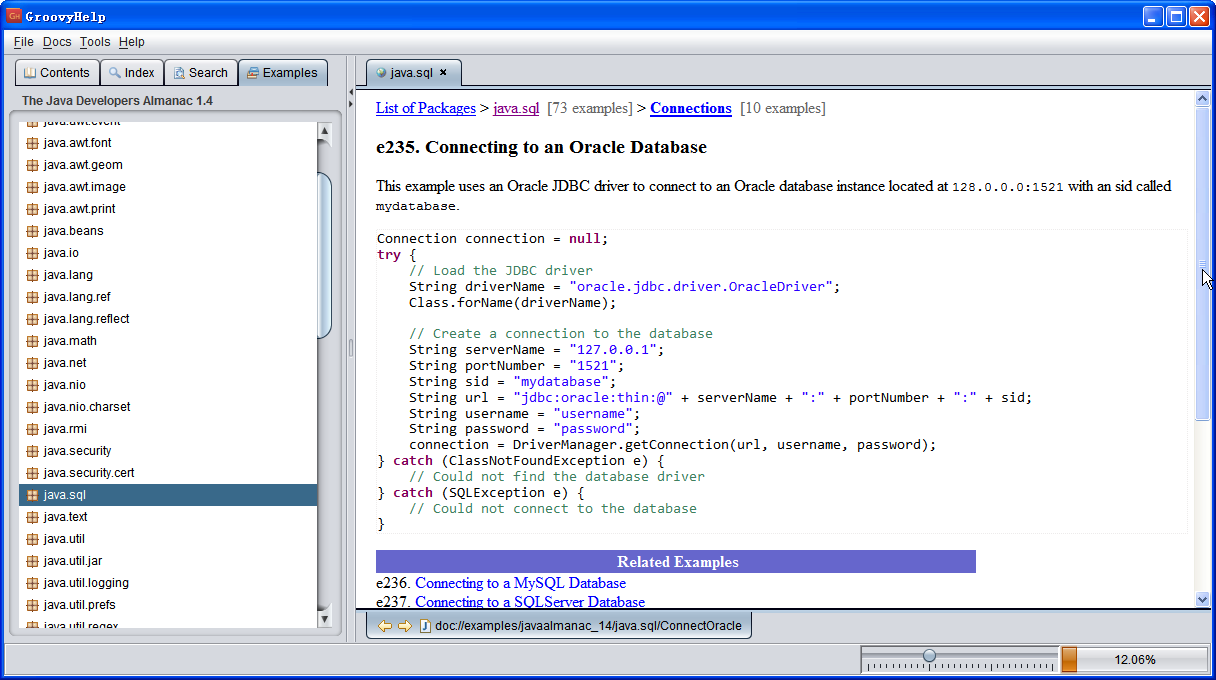Image resolution: width=1216 pixels, height=680 pixels.
Task: Click the package icon next to java.math
Action: click(x=33, y=341)
